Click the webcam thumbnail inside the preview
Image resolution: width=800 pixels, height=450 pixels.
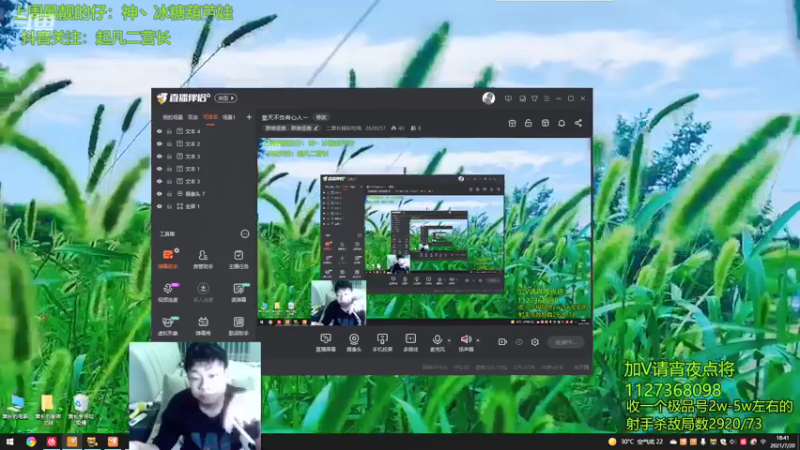point(339,303)
